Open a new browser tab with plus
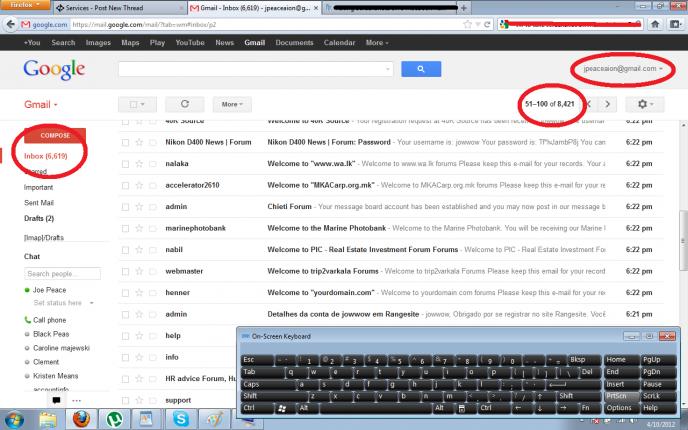The image size is (688, 430). [x=464, y=8]
